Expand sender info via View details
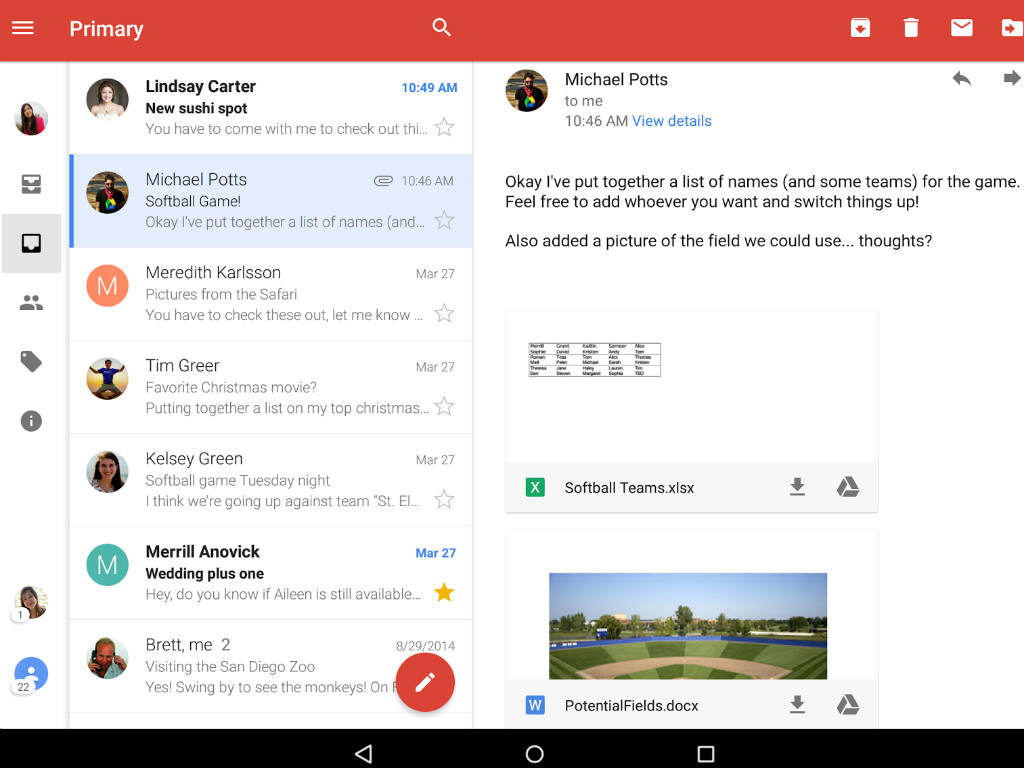This screenshot has height=768, width=1024. coord(672,121)
